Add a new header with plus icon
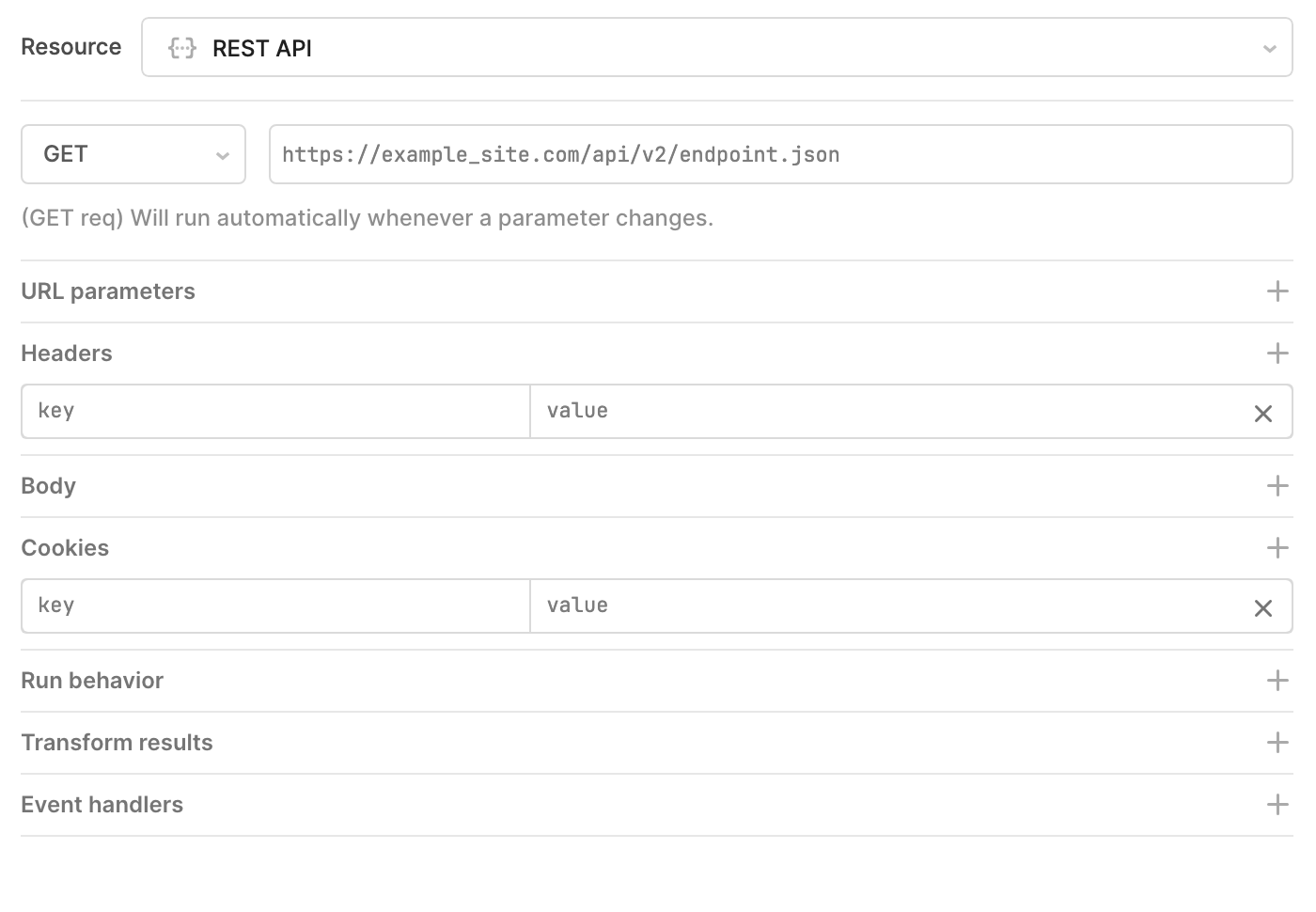Image resolution: width=1316 pixels, height=912 pixels. (1277, 354)
